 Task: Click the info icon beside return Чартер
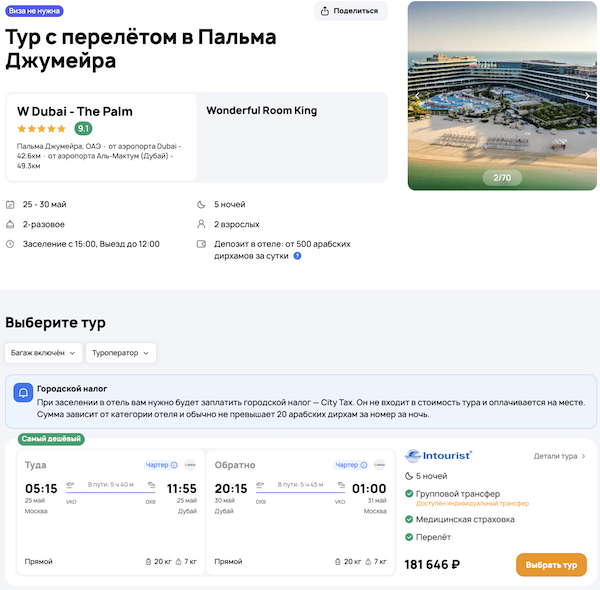[x=362, y=465]
